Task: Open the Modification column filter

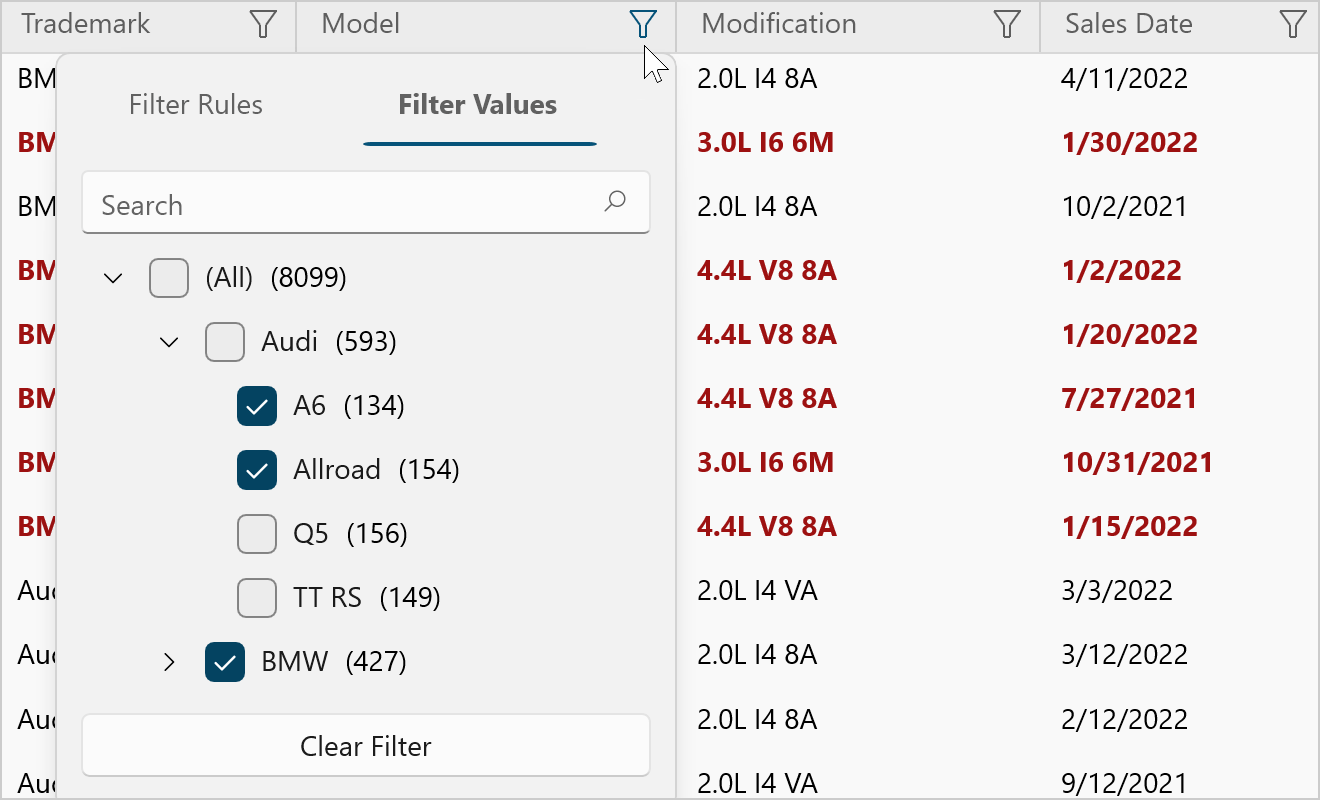Action: pos(1006,23)
